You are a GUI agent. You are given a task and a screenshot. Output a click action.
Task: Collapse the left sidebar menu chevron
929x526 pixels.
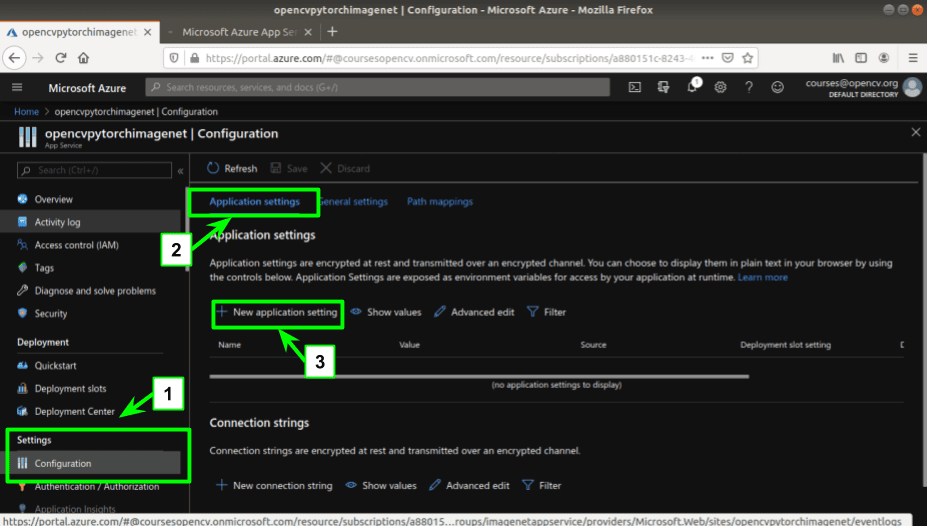(x=180, y=171)
